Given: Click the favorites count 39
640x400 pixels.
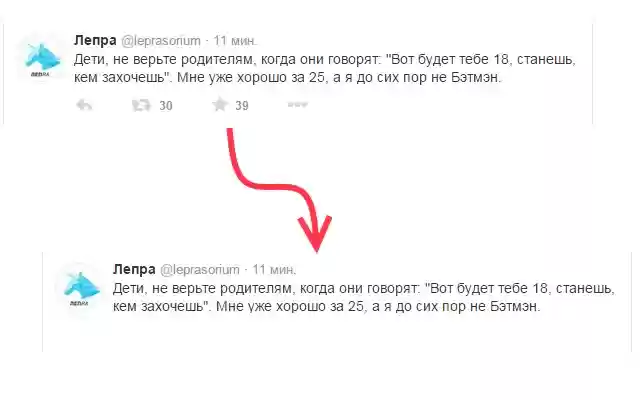Looking at the screenshot, I should point(242,106).
